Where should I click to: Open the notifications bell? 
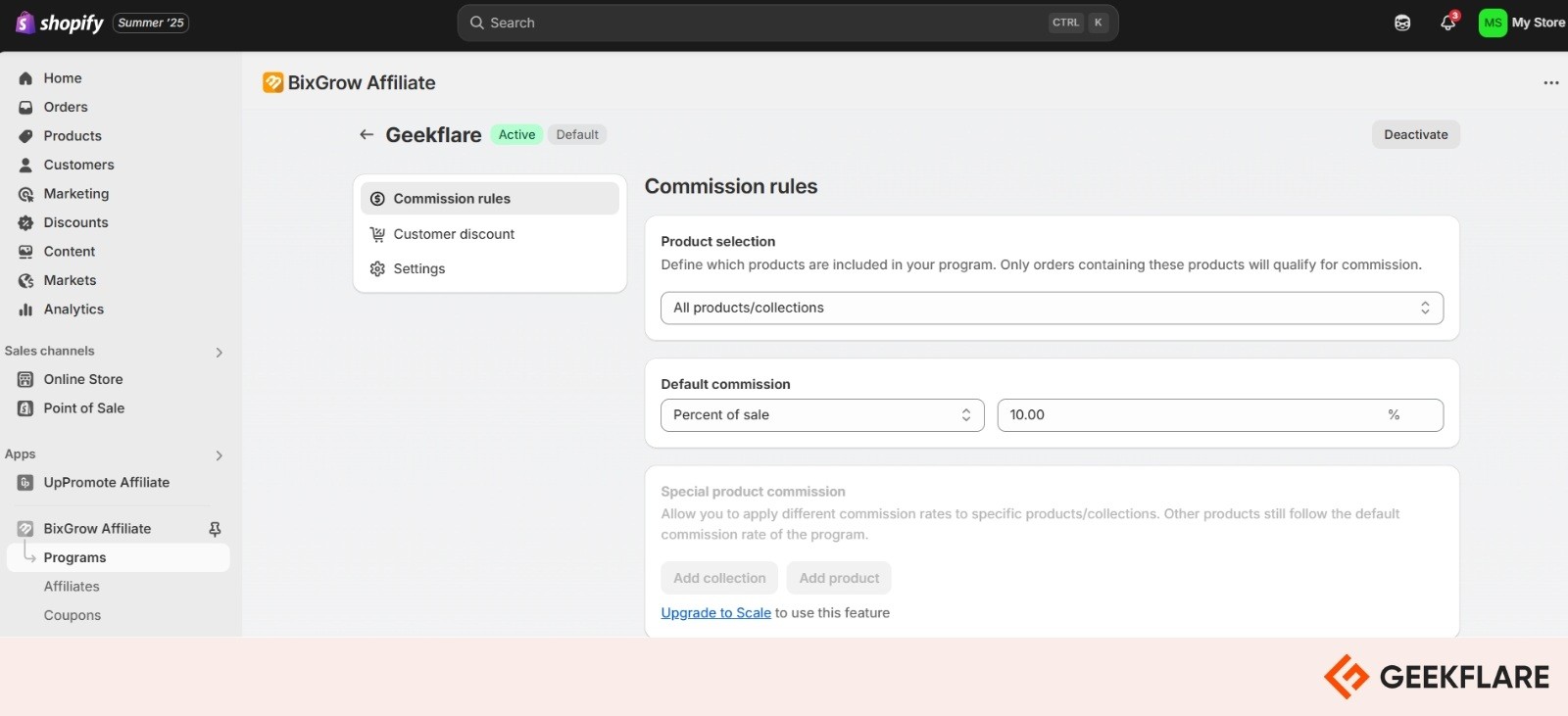coord(1447,23)
